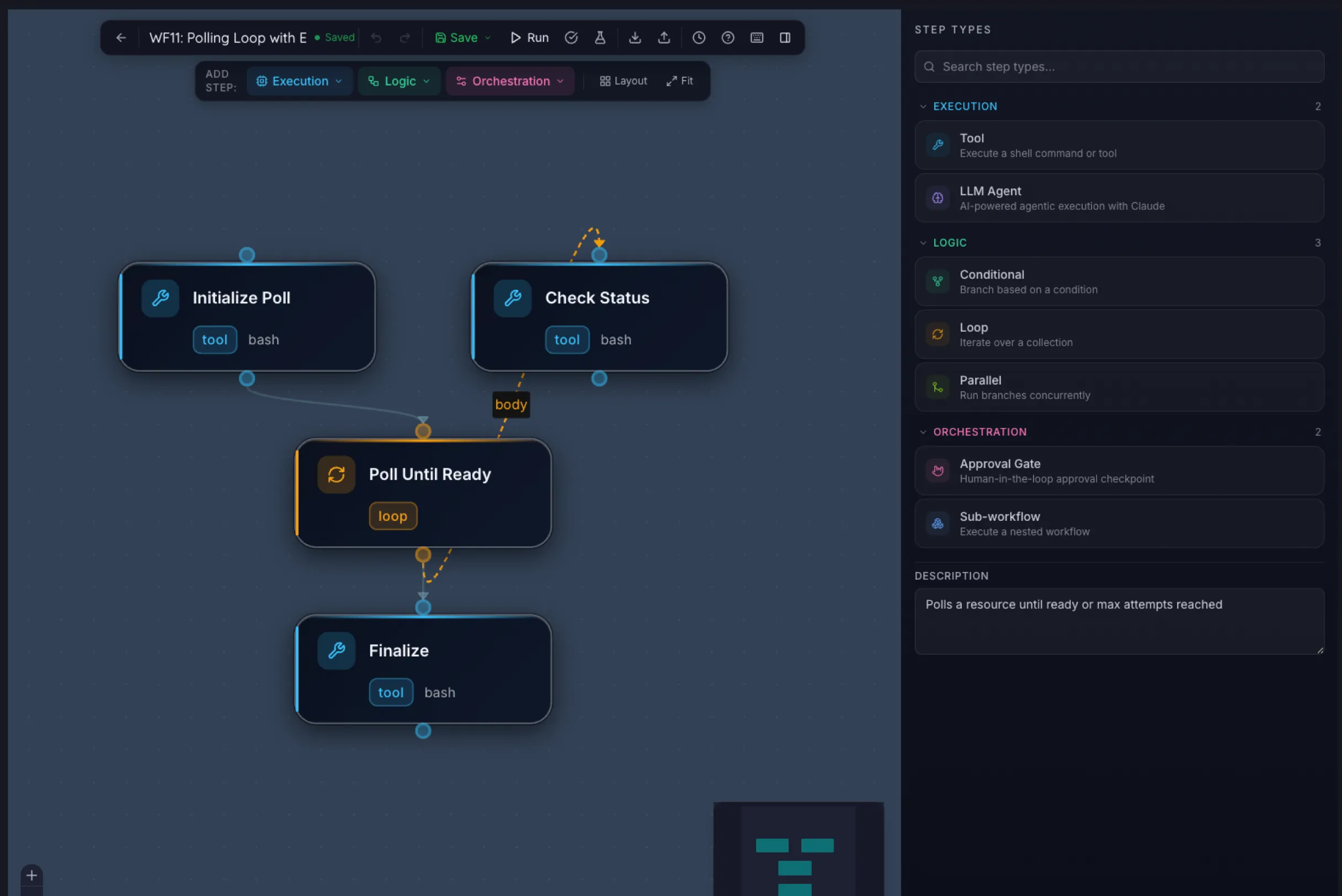Click the Saved status indicator

335,38
